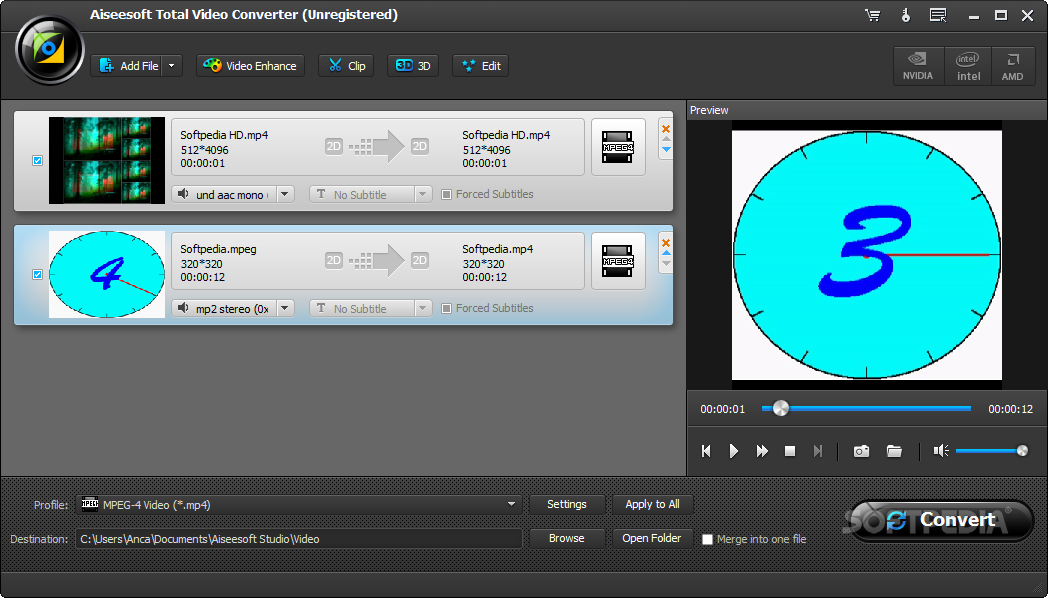The height and width of the screenshot is (598, 1048).
Task: Click the Add File button
Action: click(x=128, y=65)
